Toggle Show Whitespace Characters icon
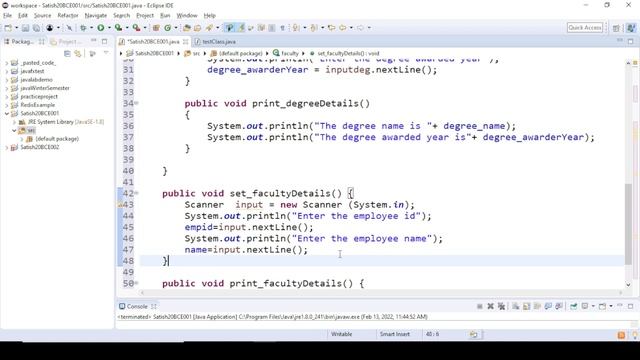Viewport: 640px width, 360px height. [x=282, y=28]
